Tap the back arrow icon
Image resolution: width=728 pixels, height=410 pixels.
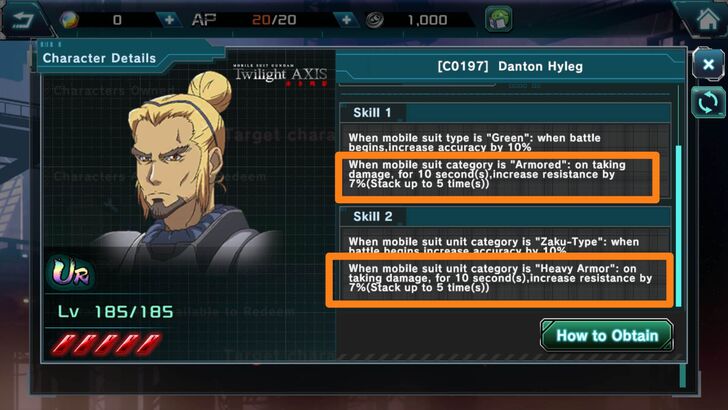pyautogui.click(x=22, y=20)
